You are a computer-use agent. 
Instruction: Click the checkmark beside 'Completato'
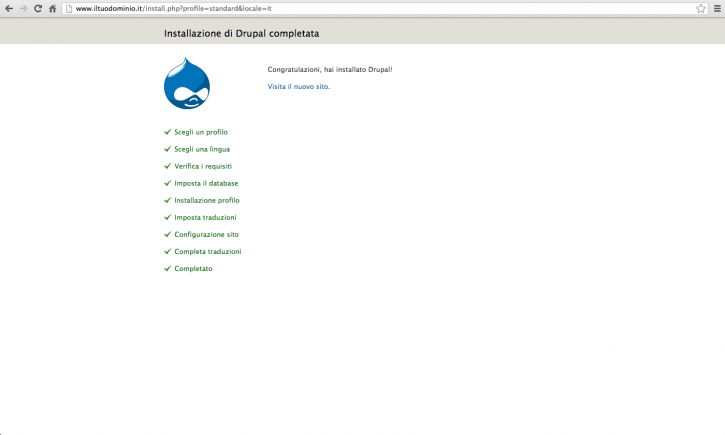click(x=167, y=269)
